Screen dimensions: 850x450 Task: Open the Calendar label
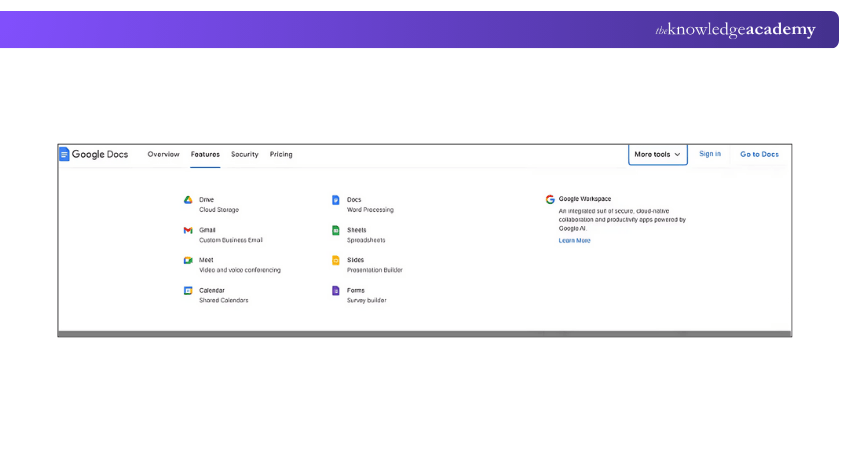[x=211, y=291]
